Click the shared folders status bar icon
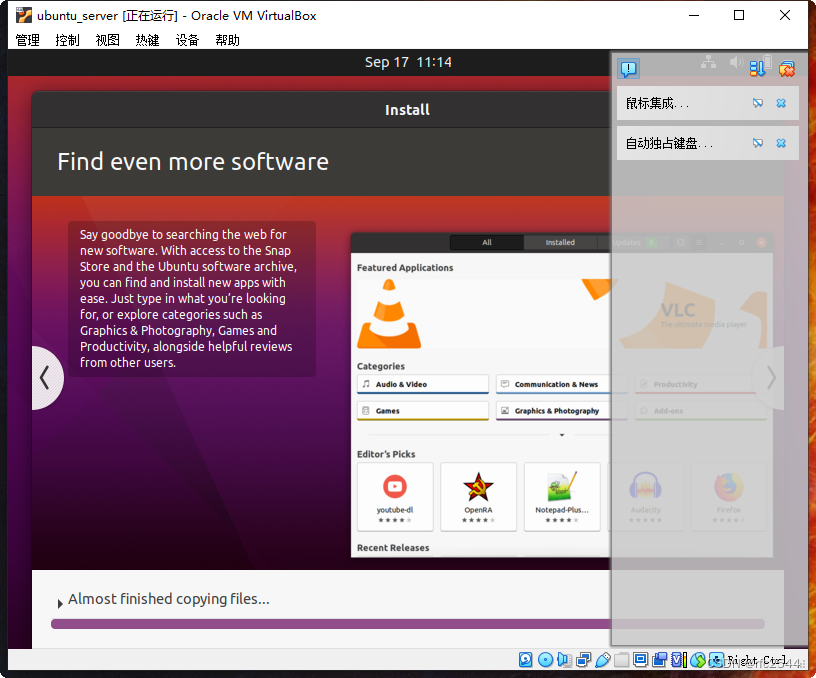The image size is (816, 678). pos(621,660)
